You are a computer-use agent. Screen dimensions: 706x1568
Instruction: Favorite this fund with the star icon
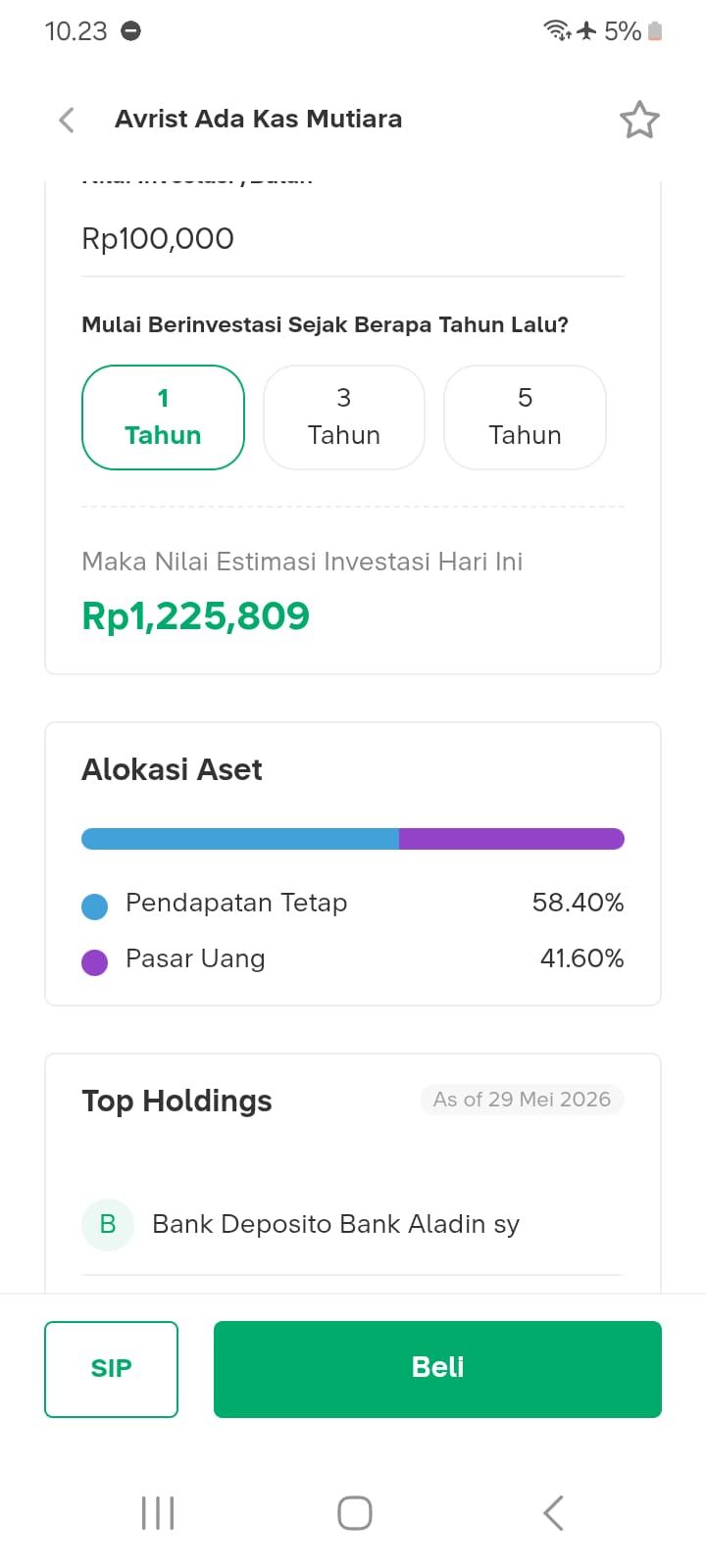point(639,120)
